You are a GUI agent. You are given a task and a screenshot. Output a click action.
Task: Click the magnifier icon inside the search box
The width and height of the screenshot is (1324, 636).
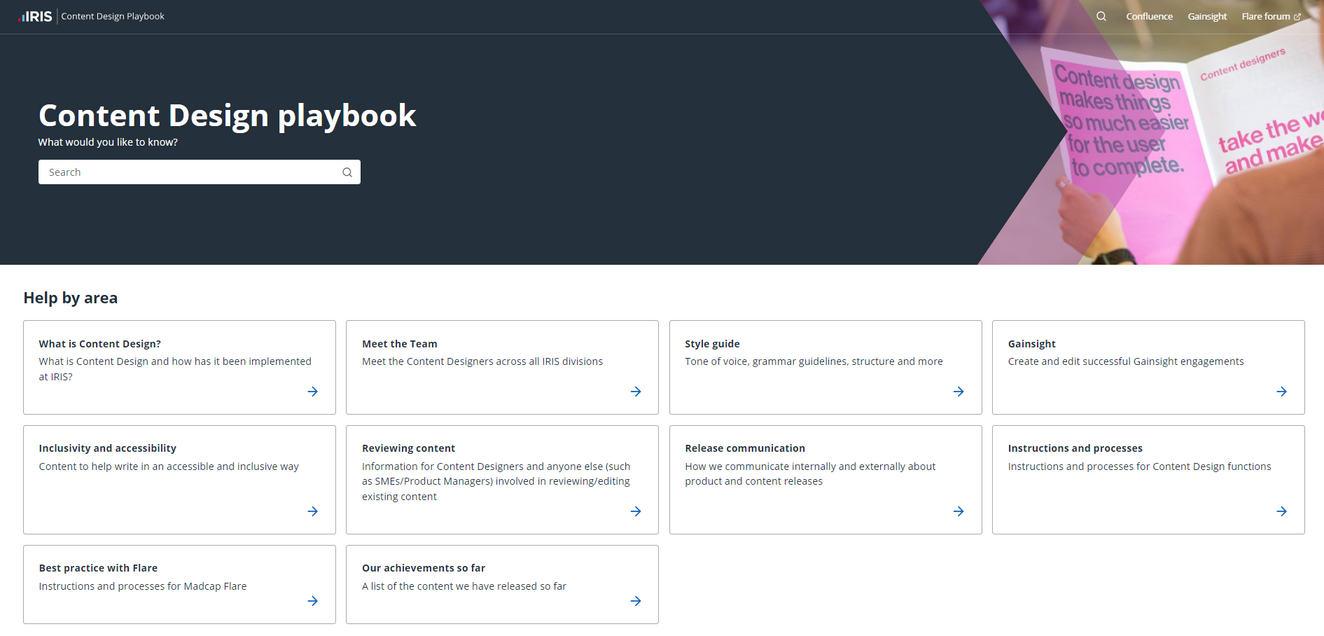click(347, 172)
